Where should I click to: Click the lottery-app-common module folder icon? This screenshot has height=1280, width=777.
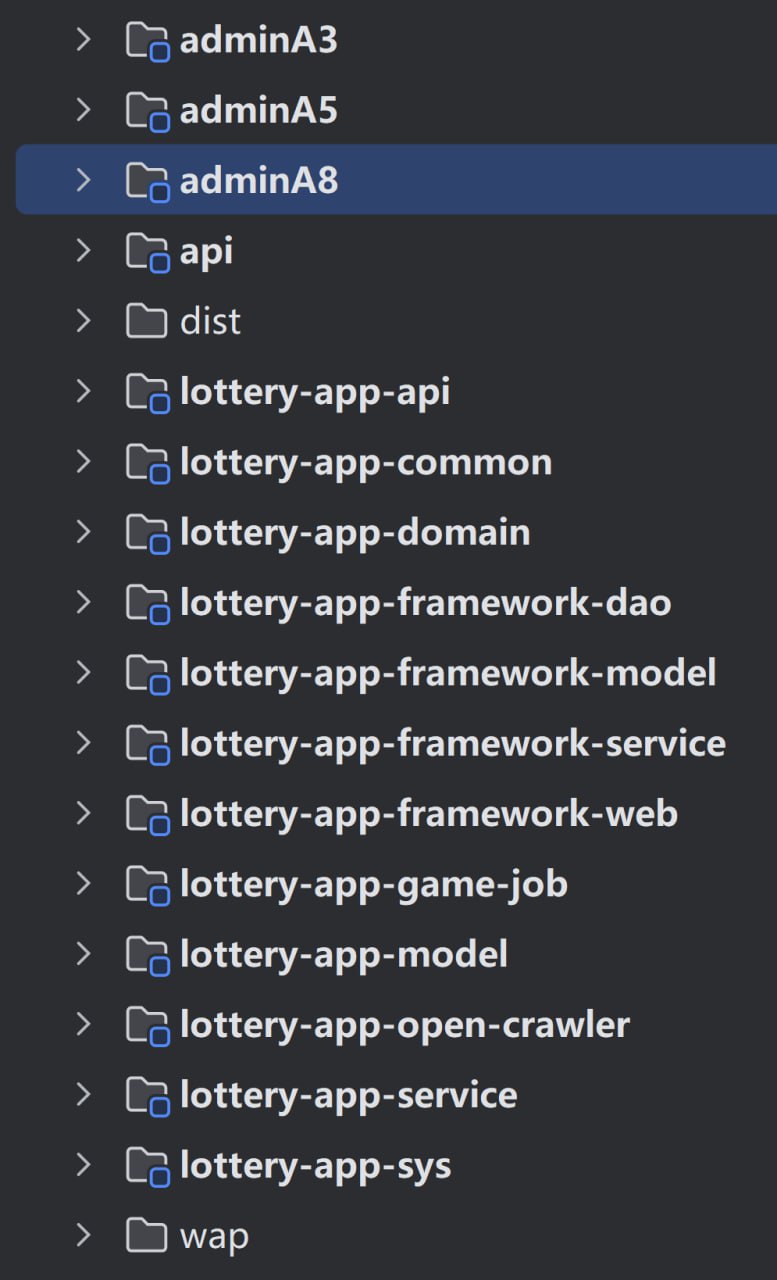[147, 463]
